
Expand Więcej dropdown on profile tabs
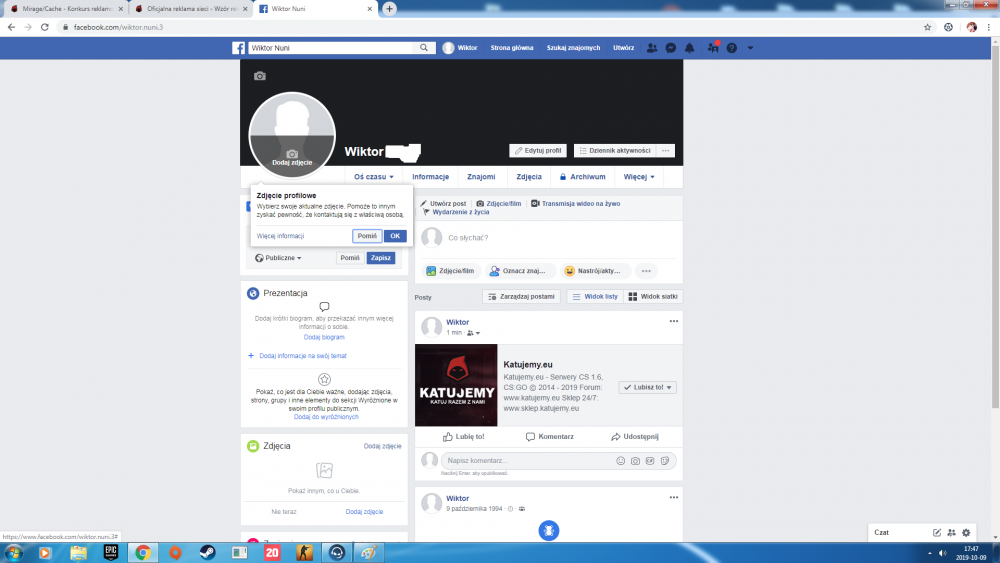click(x=639, y=177)
